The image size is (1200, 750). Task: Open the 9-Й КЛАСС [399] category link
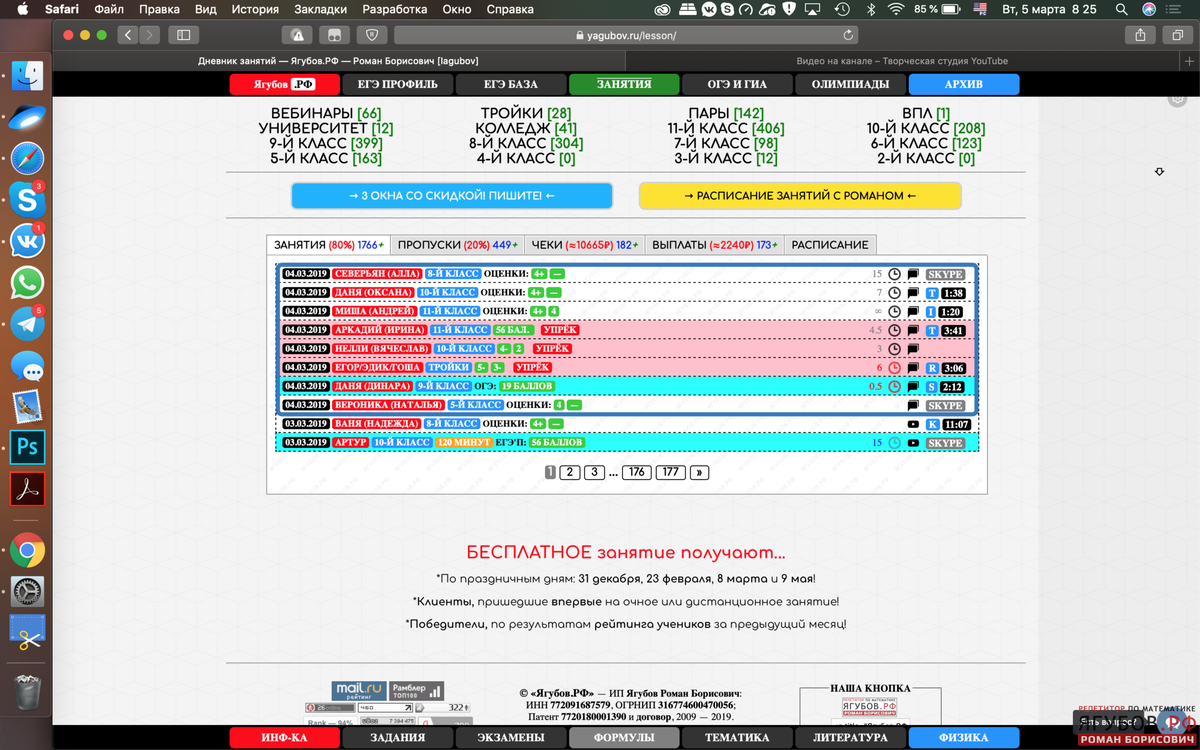click(326, 143)
